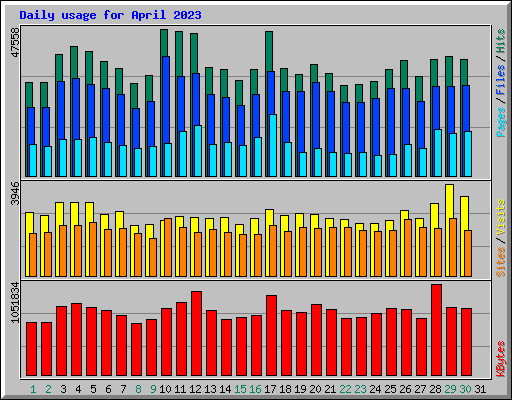Image resolution: width=512 pixels, height=400 pixels.
Task: Click day 21 on the x-axis
Action: point(330,389)
